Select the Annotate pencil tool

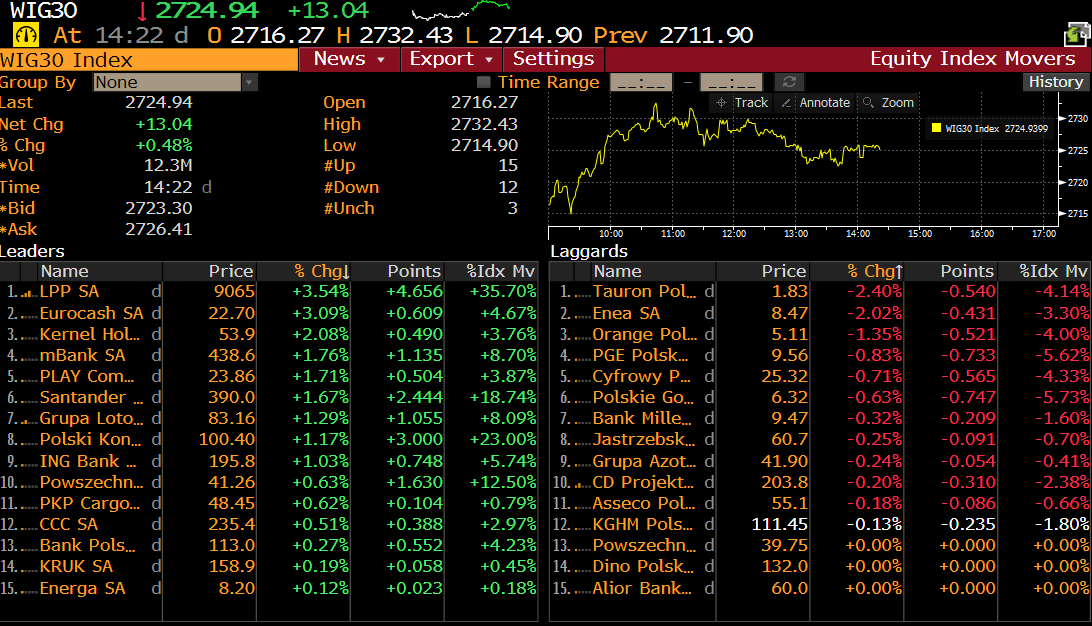coord(816,102)
